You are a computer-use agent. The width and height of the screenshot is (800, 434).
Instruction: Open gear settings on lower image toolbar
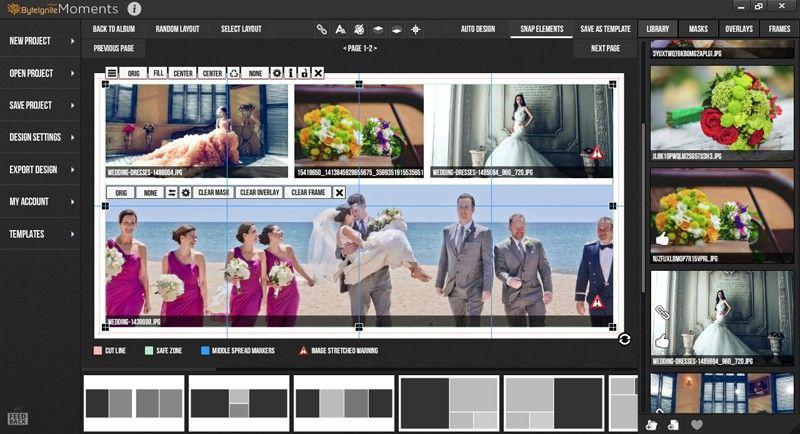(186, 192)
